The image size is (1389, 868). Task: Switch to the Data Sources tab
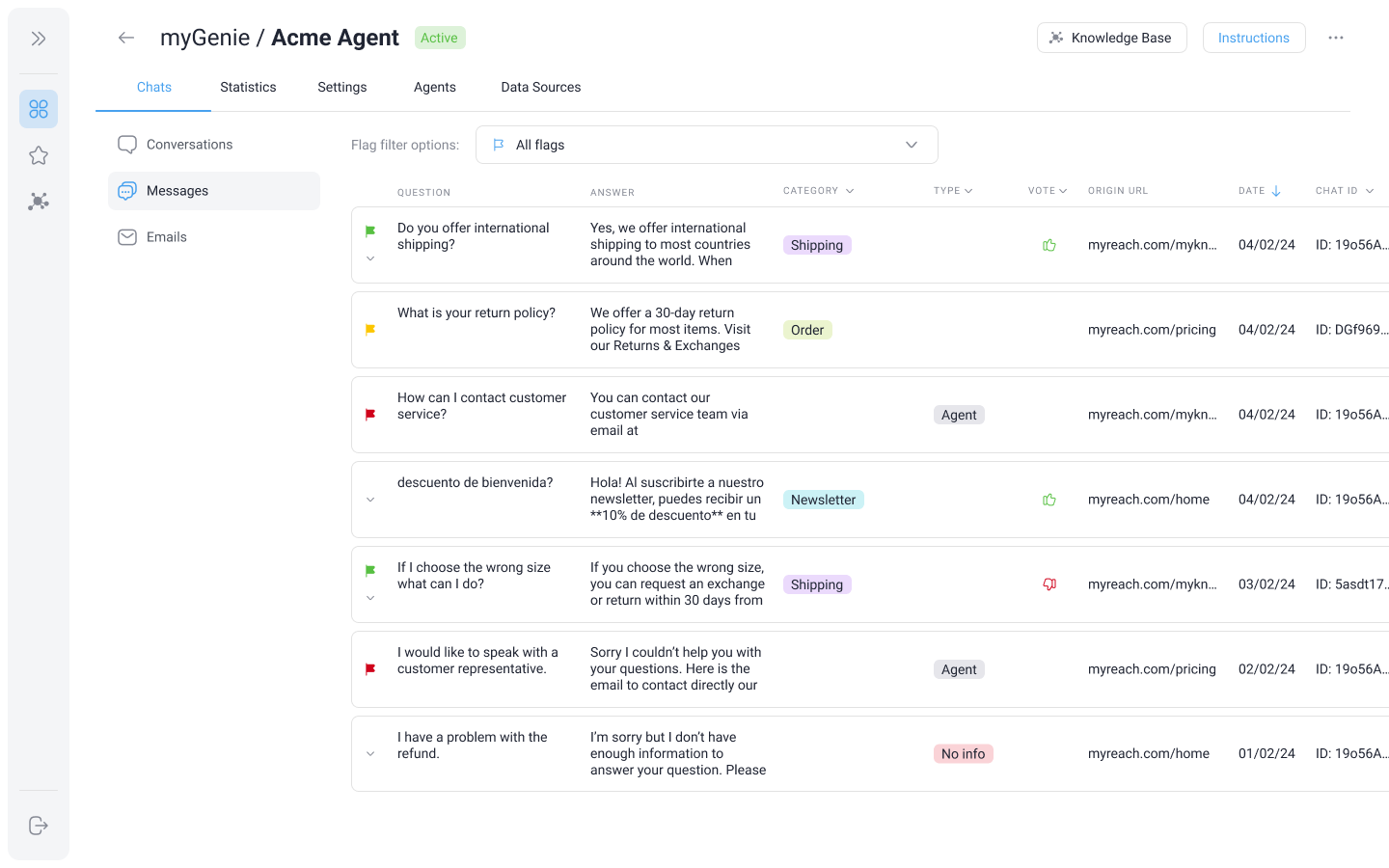(x=540, y=87)
